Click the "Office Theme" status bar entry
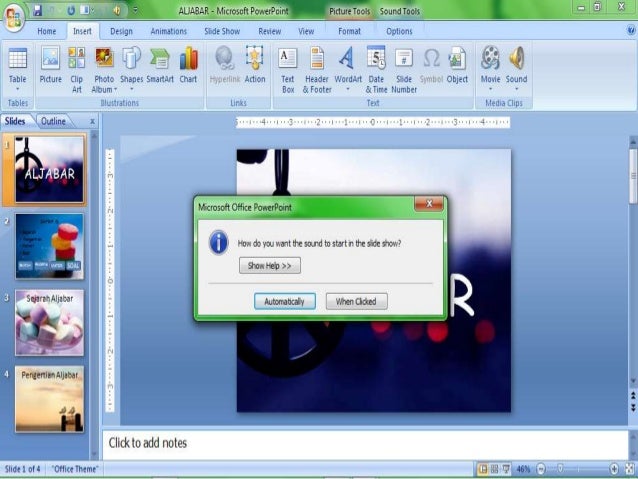The height and width of the screenshot is (479, 638). [x=75, y=469]
